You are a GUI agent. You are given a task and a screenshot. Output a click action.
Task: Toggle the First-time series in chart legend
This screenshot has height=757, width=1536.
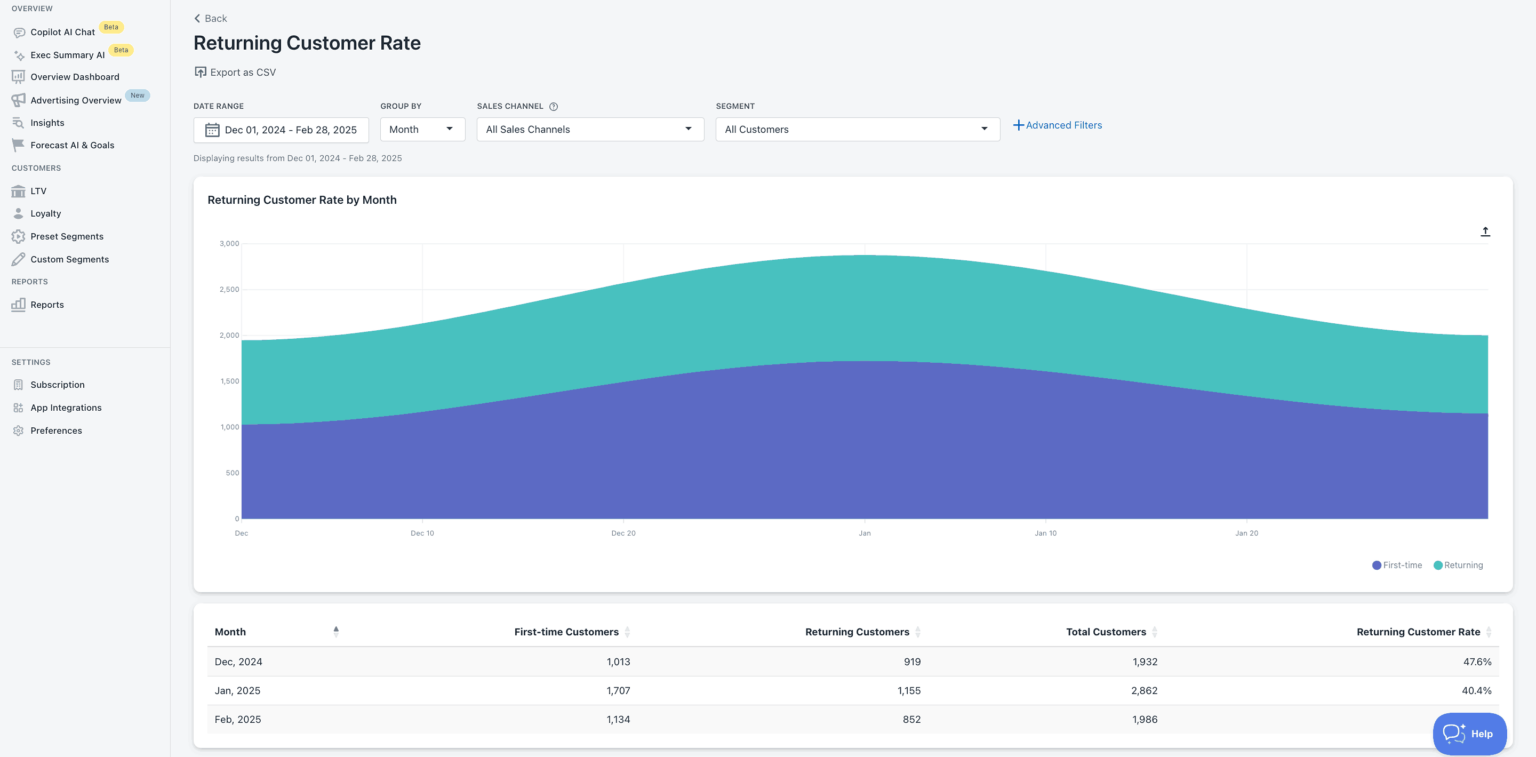[x=1396, y=565]
